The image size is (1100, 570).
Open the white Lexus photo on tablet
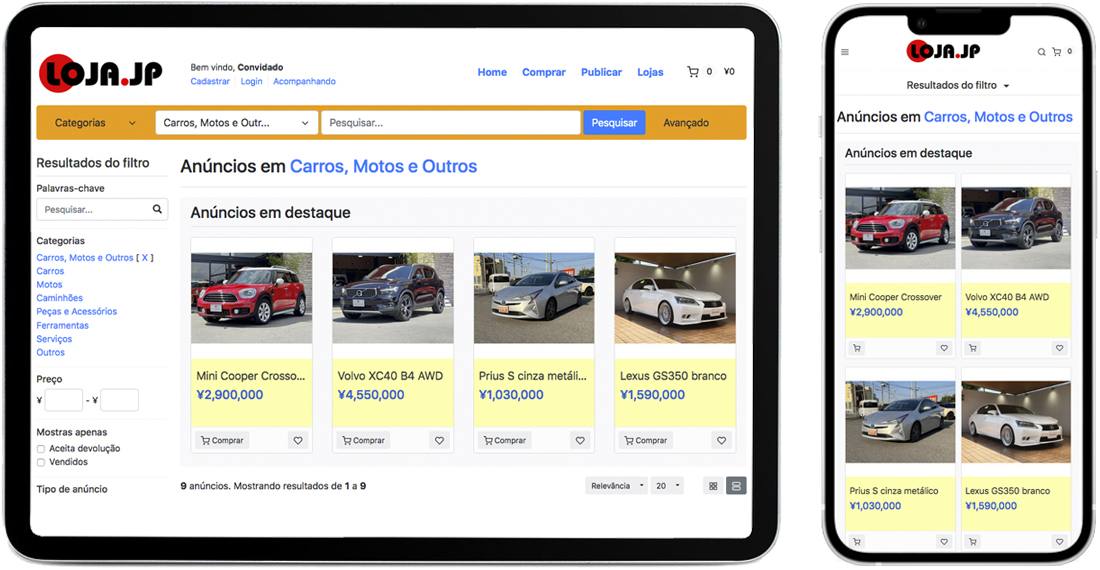675,298
